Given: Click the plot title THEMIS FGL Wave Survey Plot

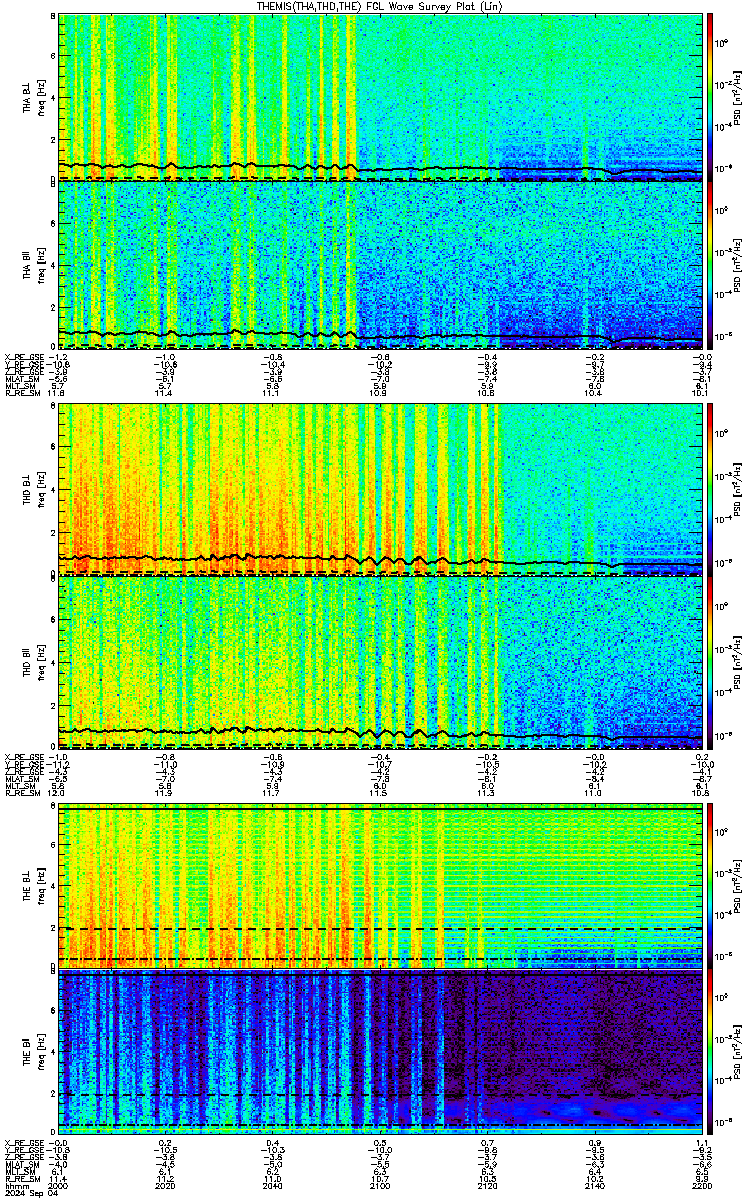Looking at the screenshot, I should tap(381, 6).
